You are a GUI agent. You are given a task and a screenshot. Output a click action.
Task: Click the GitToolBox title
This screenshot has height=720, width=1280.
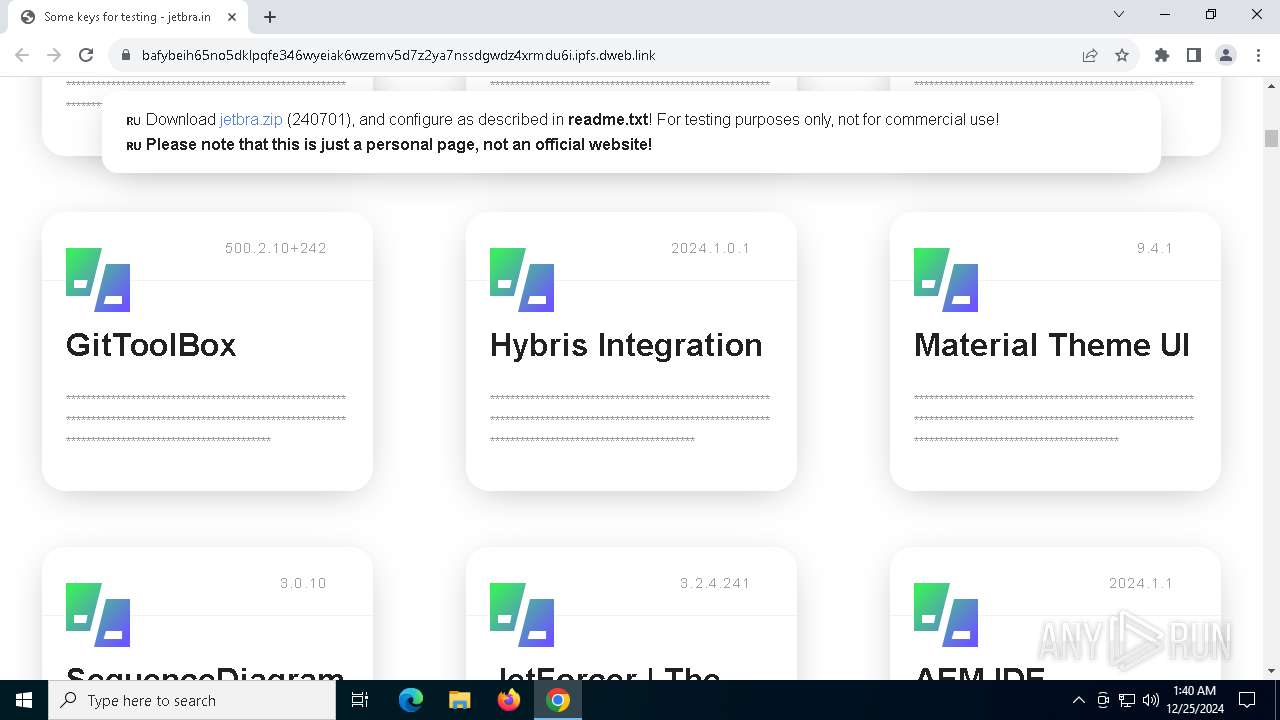pyautogui.click(x=151, y=345)
